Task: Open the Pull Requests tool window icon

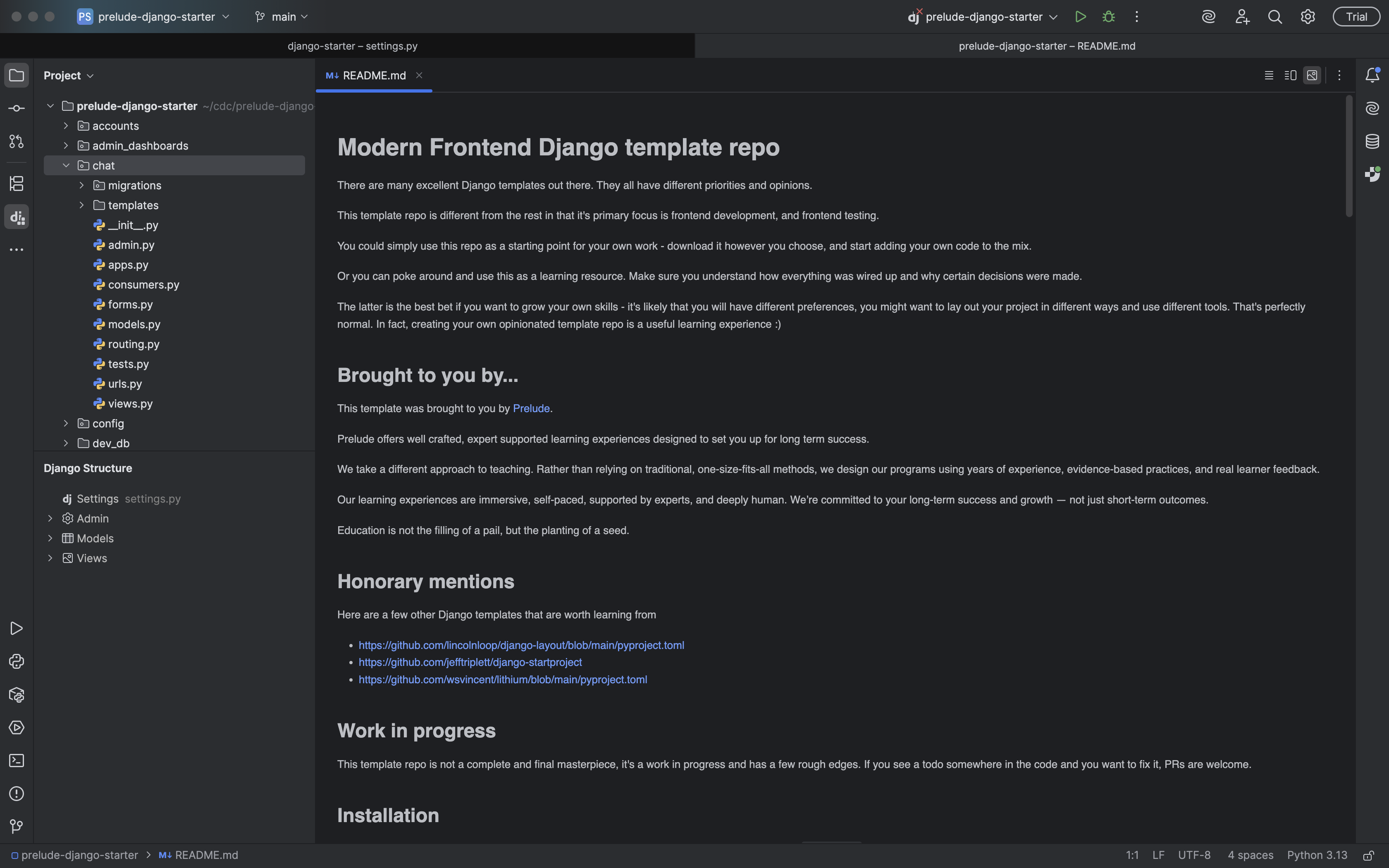Action: (17, 141)
